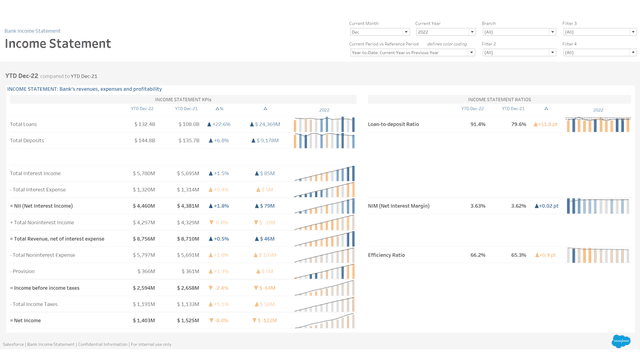Click the Total Loans row label

tap(23, 124)
